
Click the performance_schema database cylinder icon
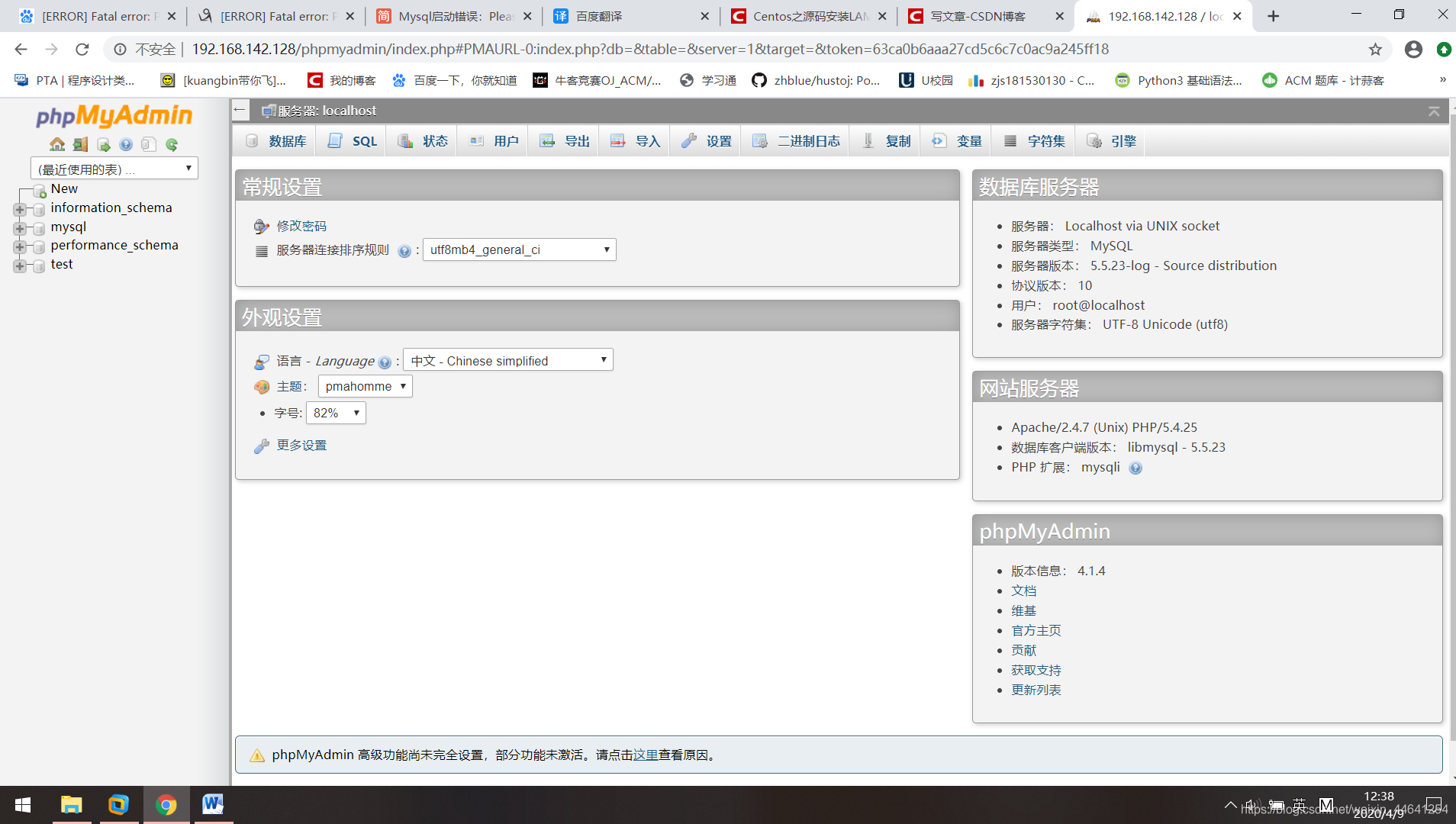point(39,246)
